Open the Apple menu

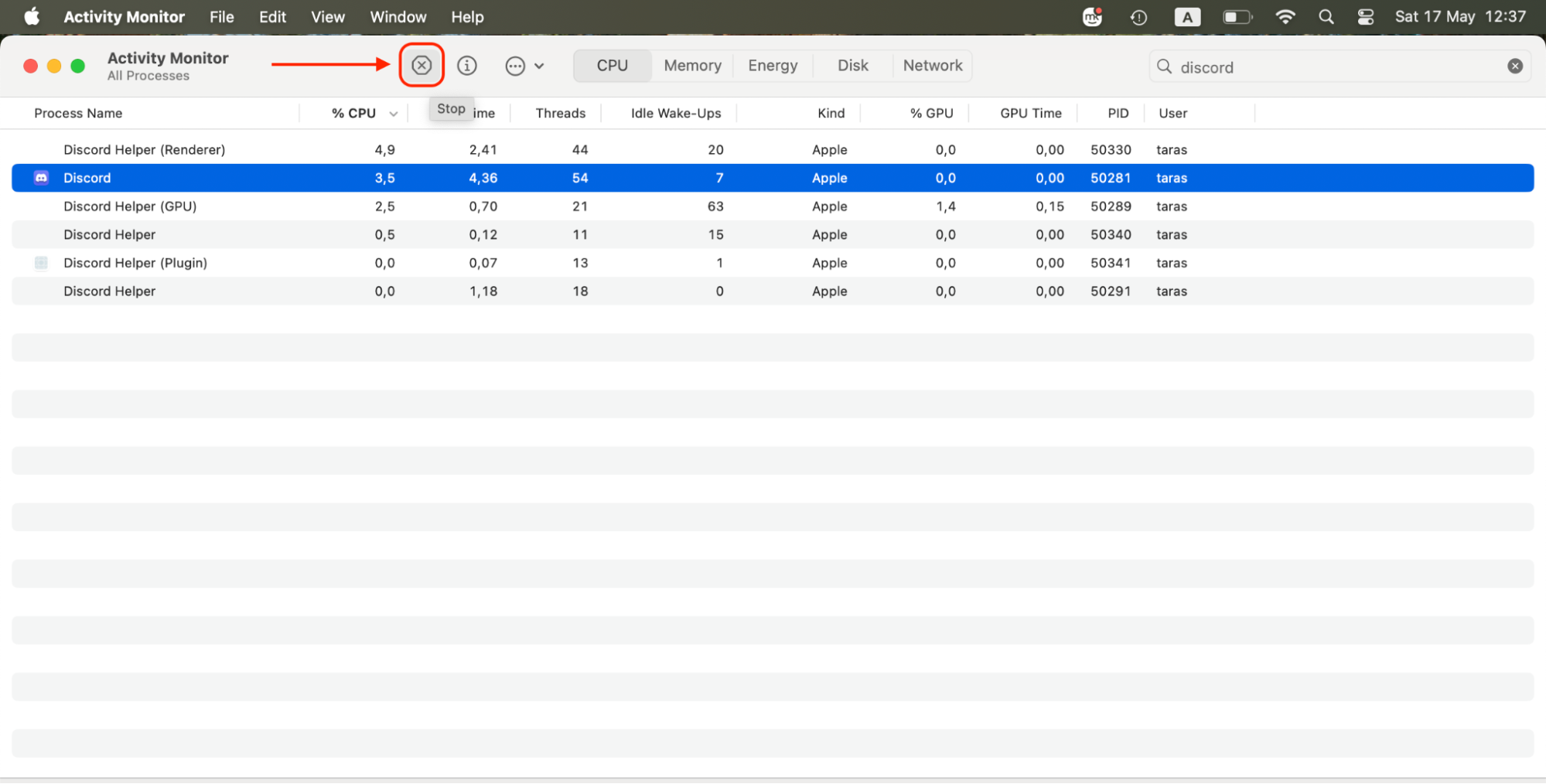[x=31, y=17]
